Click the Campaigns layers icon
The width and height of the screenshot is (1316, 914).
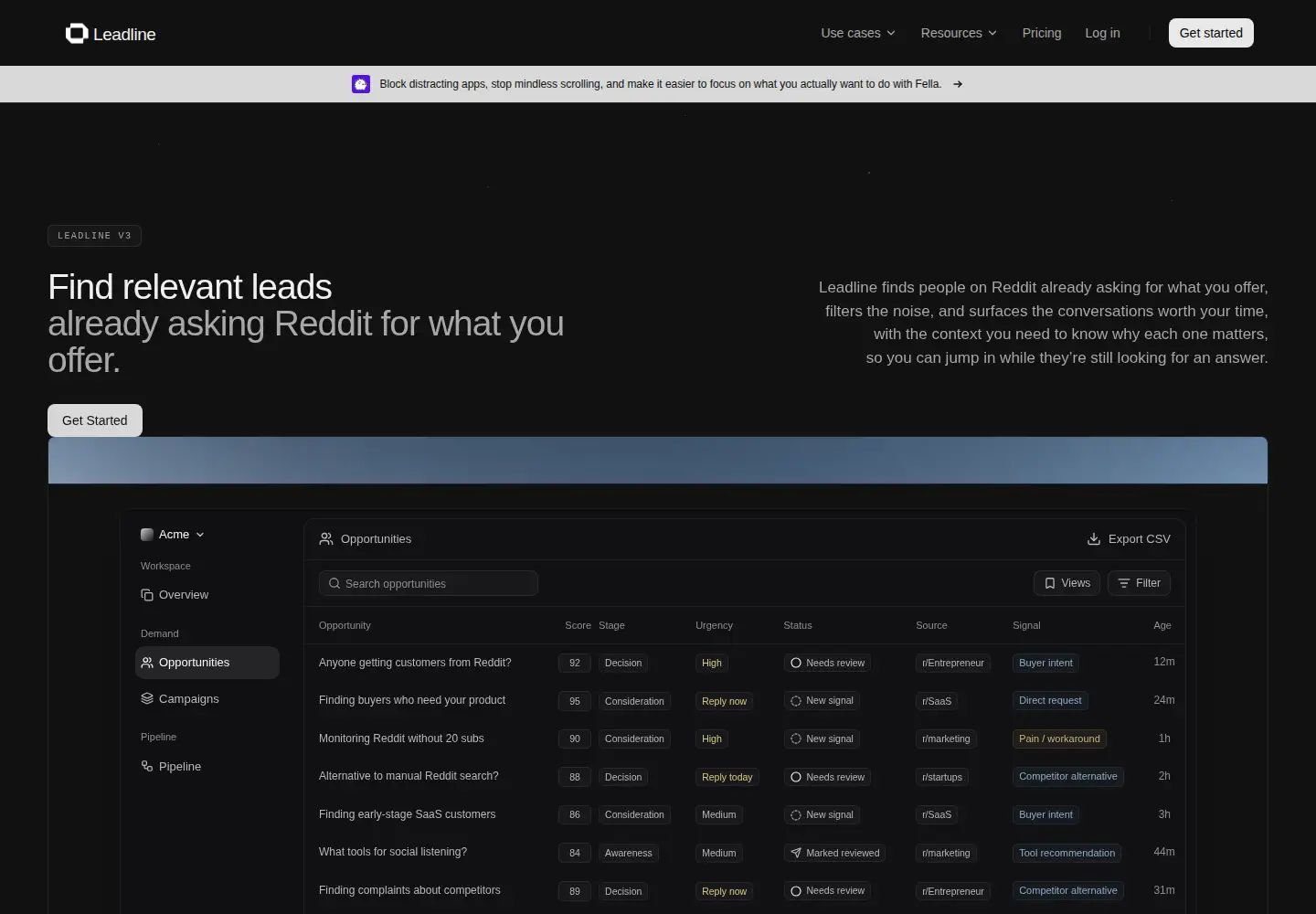(147, 699)
